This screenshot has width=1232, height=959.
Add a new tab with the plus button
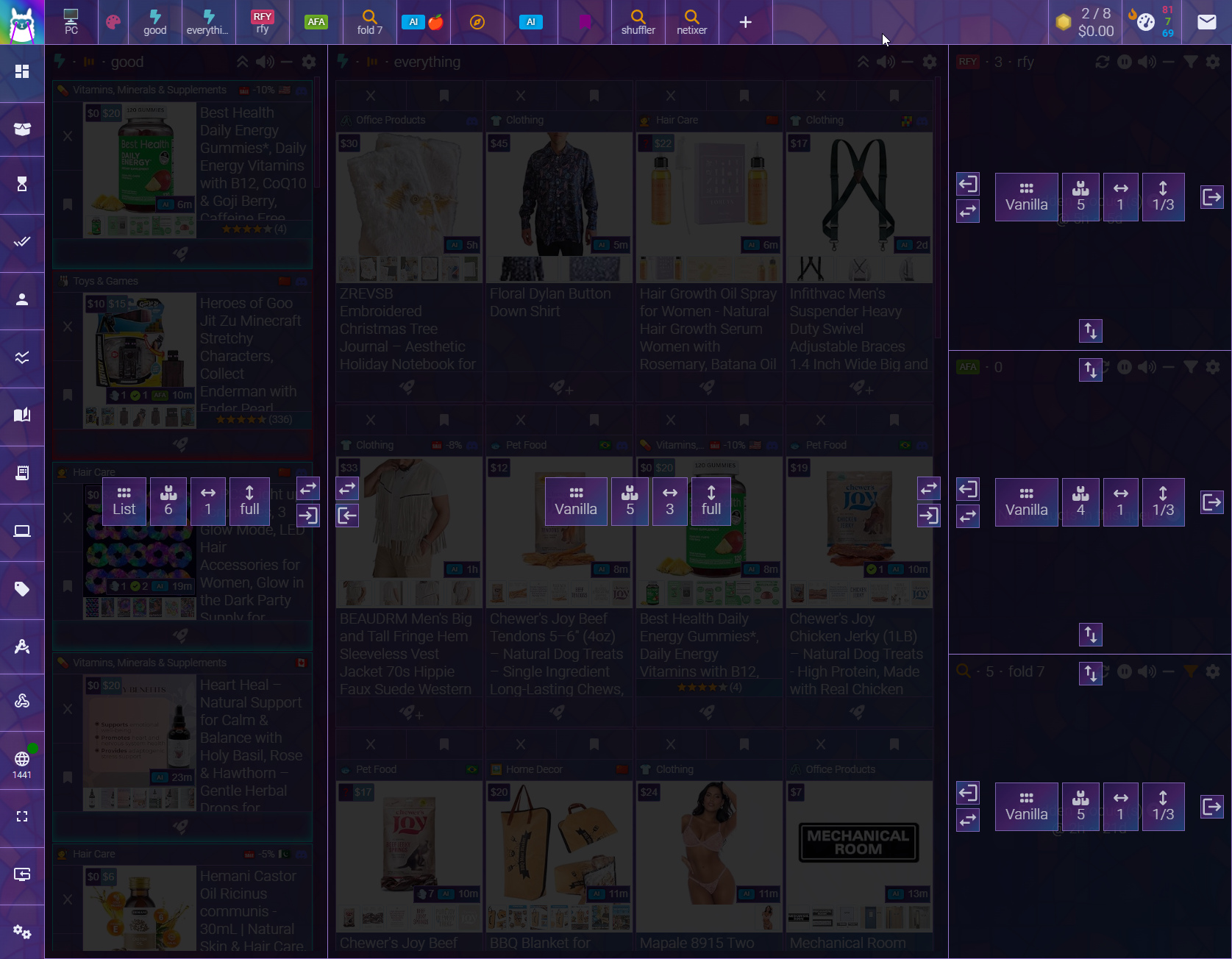746,22
